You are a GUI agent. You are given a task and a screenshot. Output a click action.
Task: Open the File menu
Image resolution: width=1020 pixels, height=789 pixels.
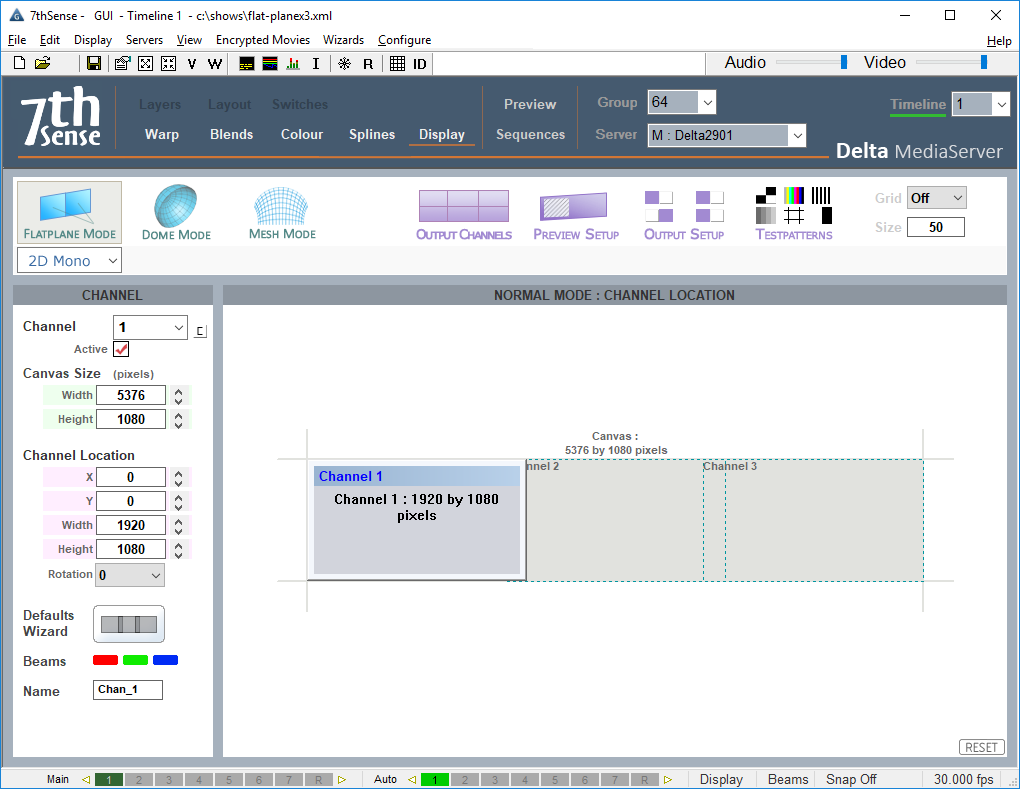coord(17,40)
